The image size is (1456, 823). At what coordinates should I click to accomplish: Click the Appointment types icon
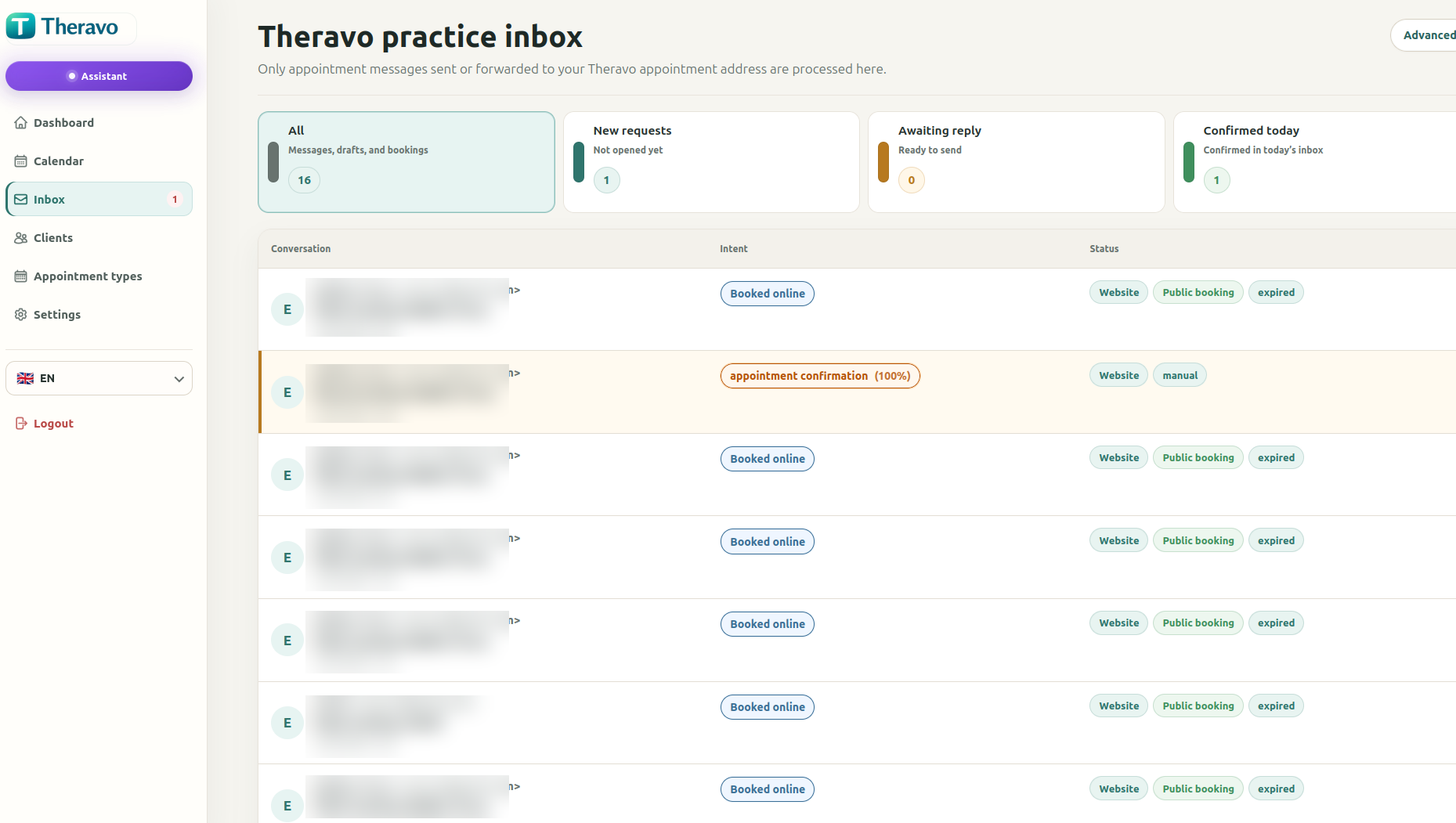click(x=21, y=276)
